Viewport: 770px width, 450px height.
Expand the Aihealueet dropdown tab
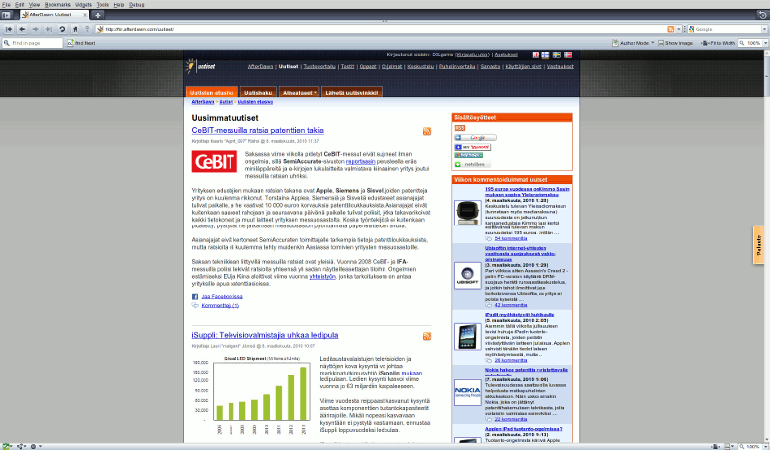(299, 92)
